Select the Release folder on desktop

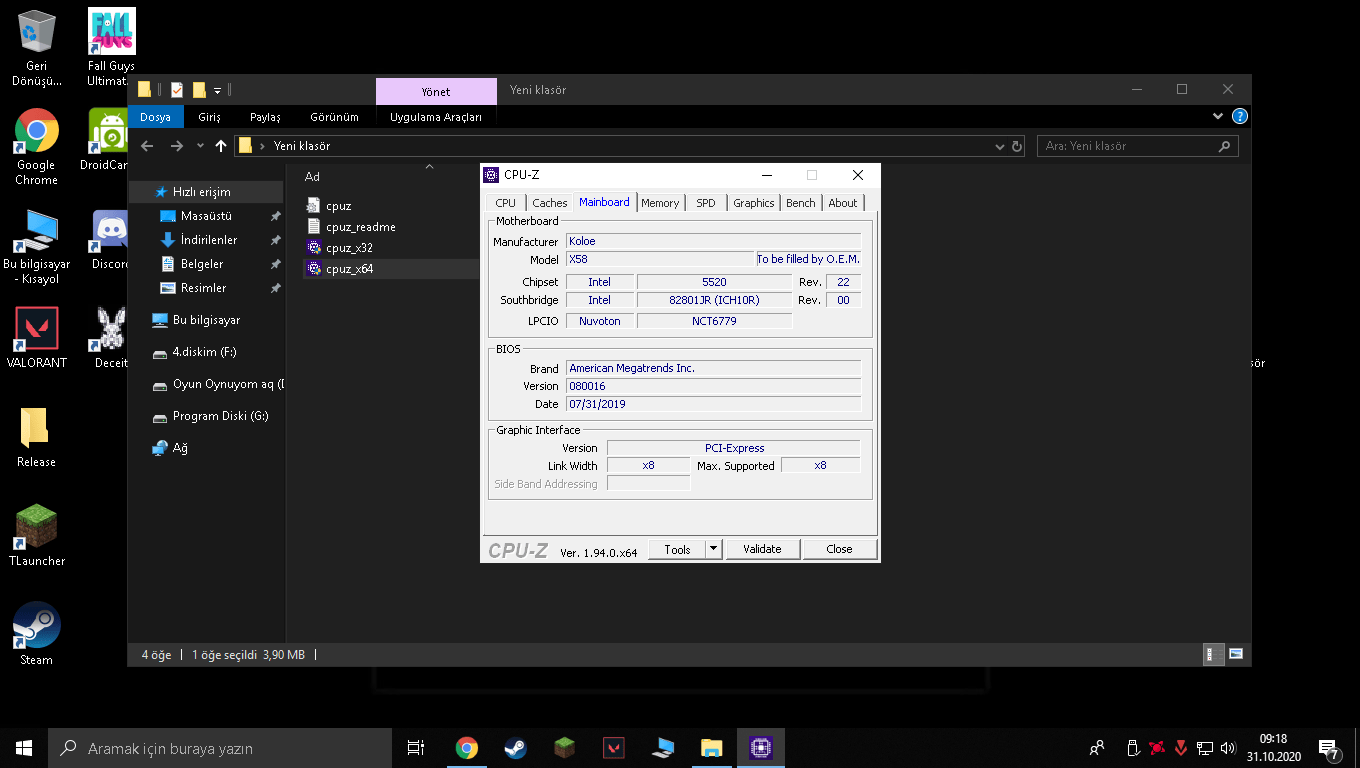tap(37, 437)
